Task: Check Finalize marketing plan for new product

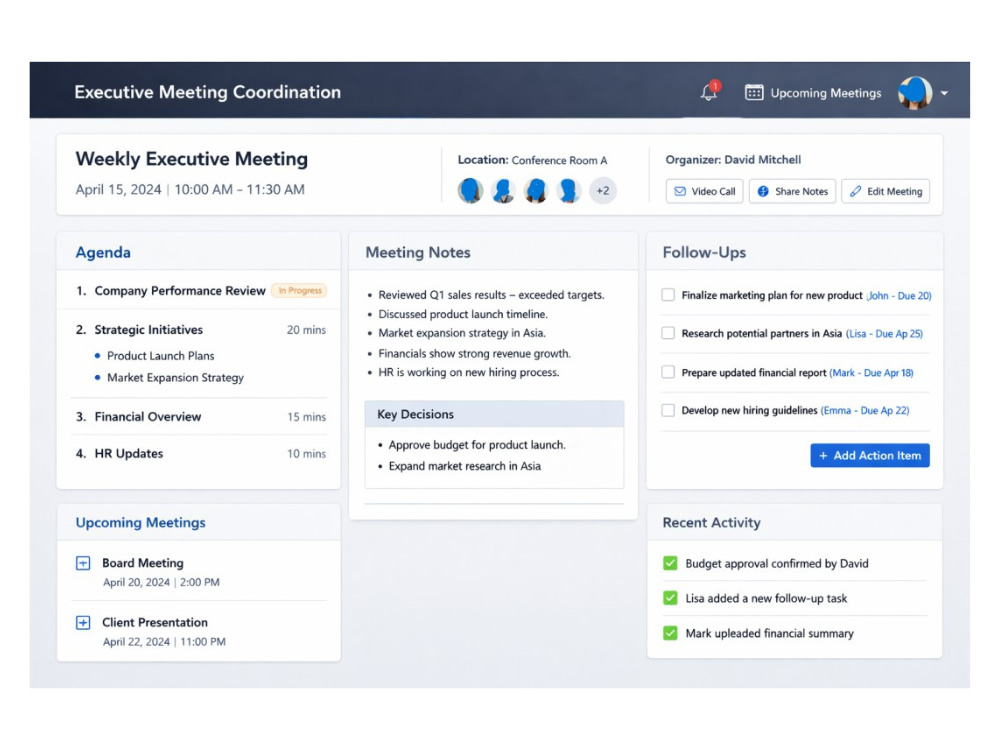Action: [x=668, y=295]
